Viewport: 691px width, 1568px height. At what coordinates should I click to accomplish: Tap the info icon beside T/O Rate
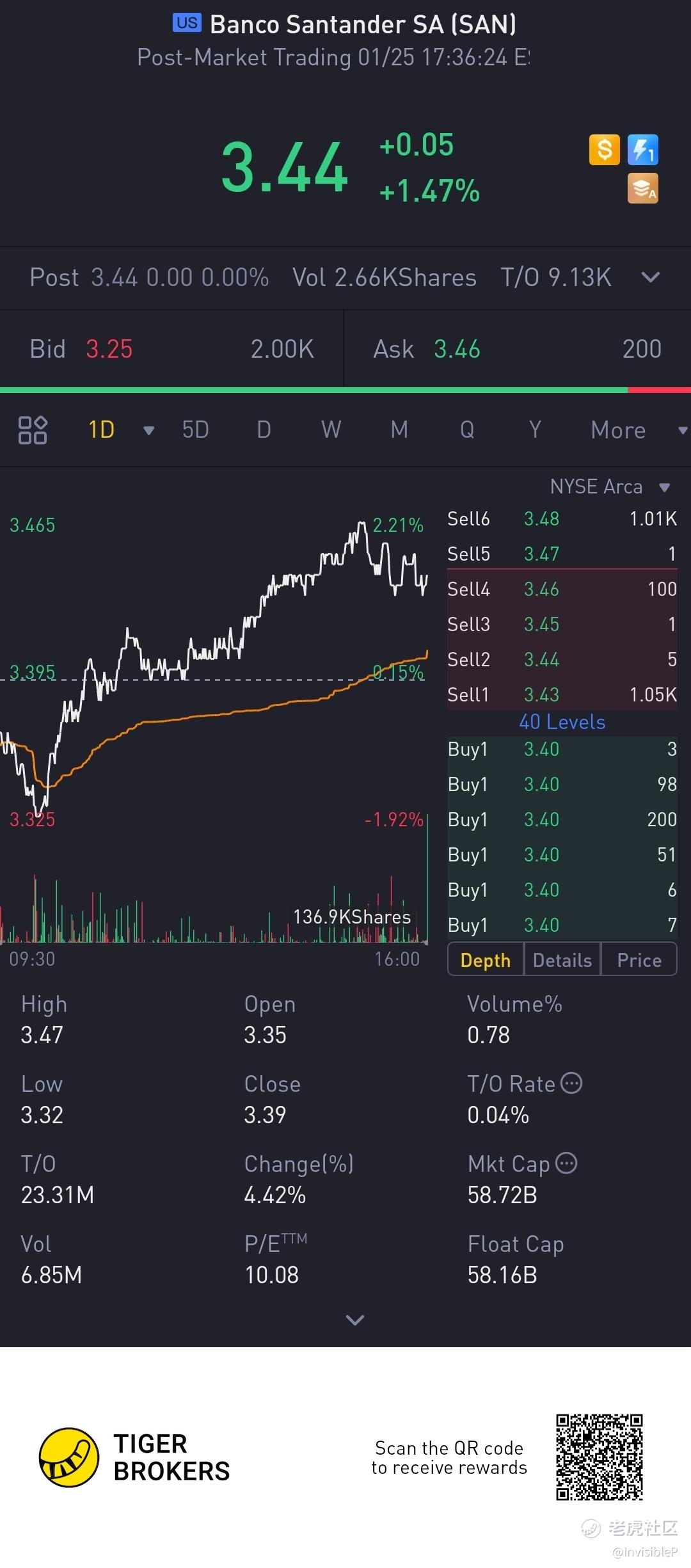[x=571, y=1083]
